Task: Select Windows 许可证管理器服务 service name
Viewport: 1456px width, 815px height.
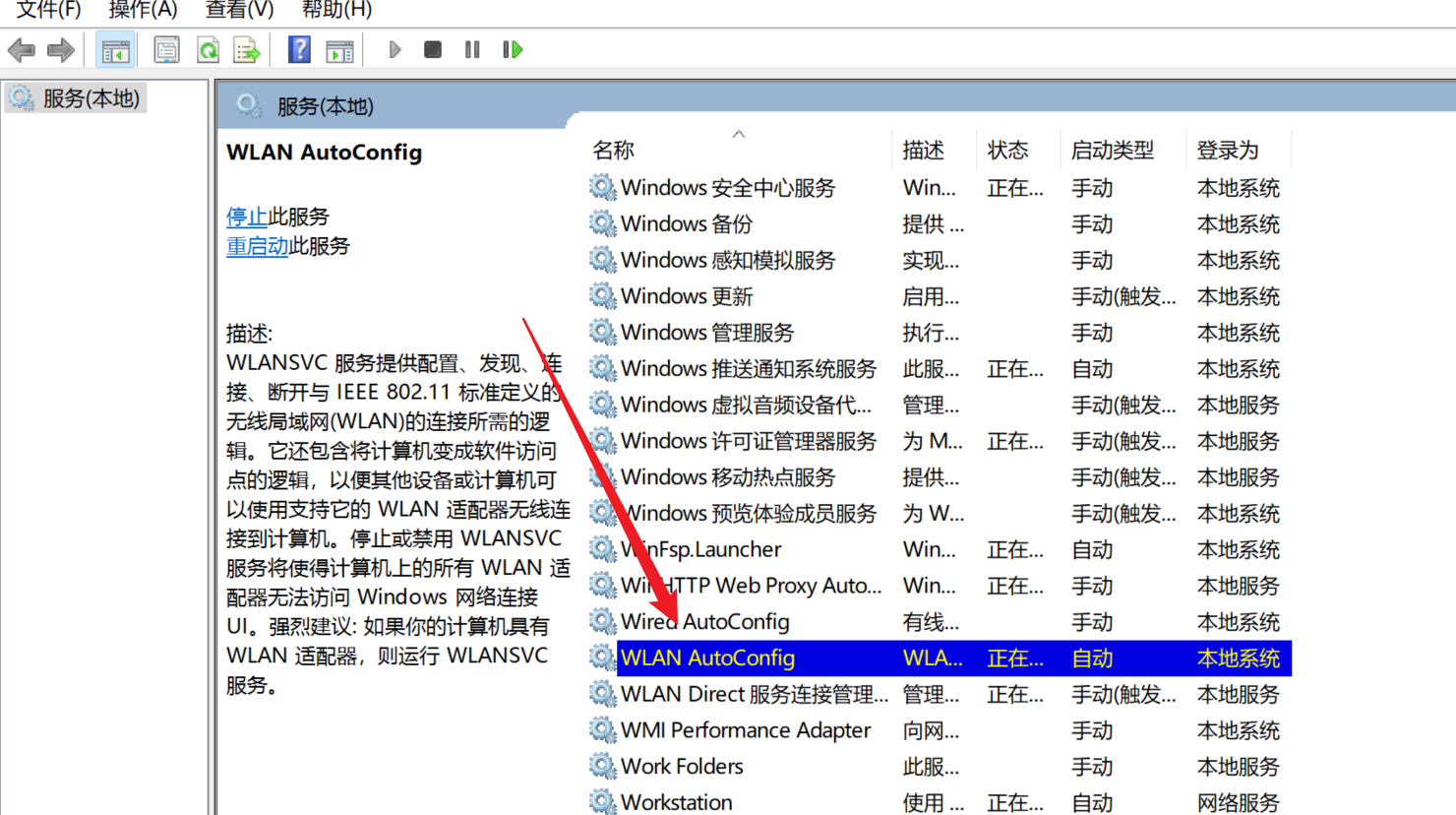Action: pos(749,441)
